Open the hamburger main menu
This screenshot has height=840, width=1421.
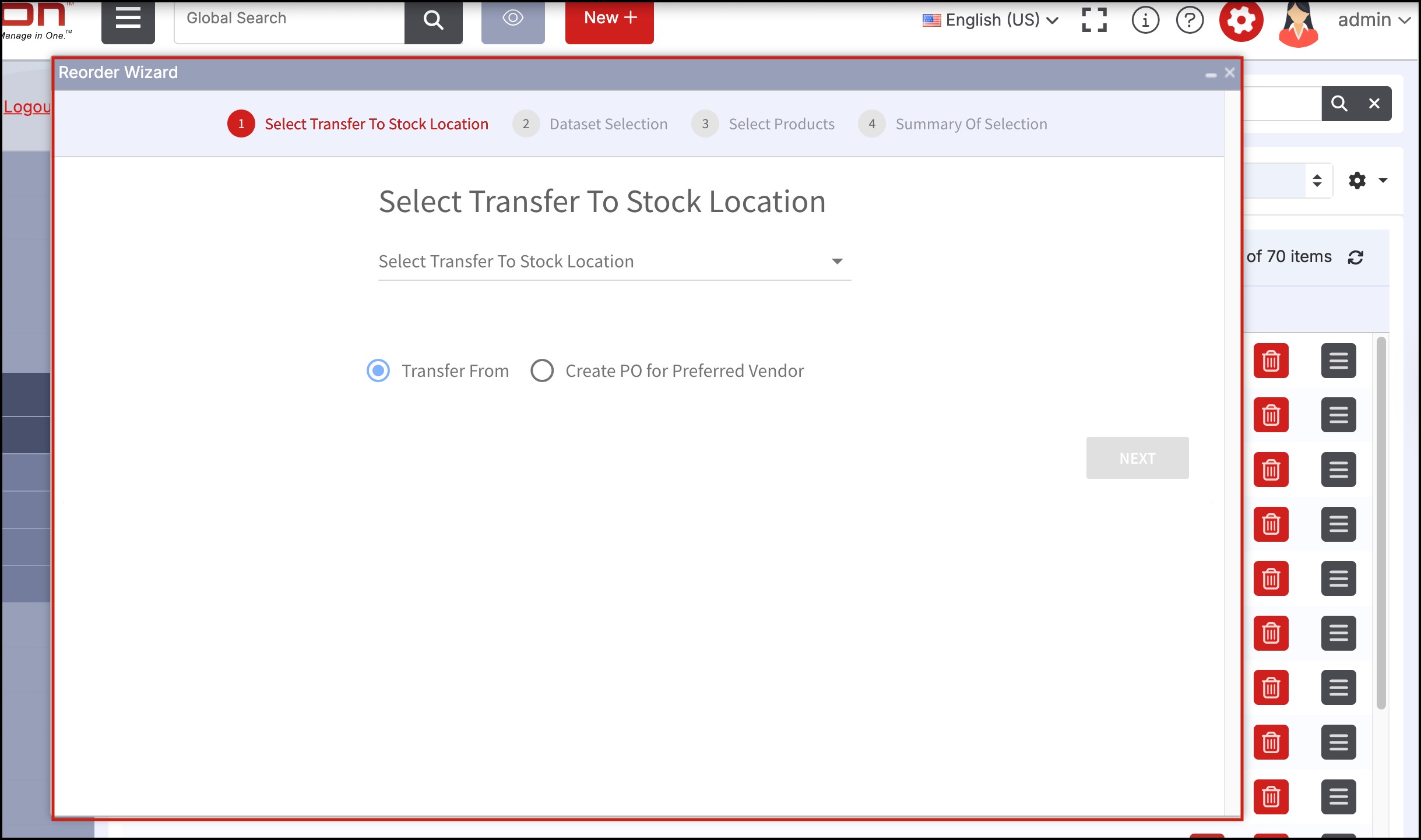point(128,20)
